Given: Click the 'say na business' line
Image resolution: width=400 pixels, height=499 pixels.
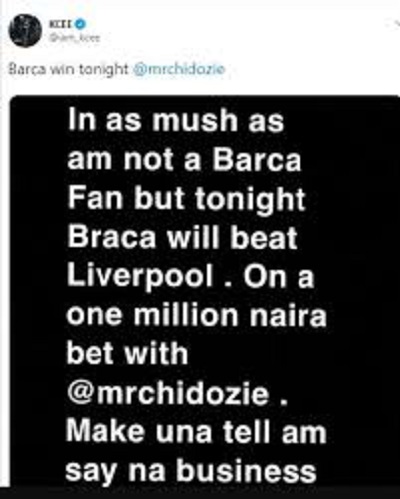Looking at the screenshot, I should coord(191,472).
